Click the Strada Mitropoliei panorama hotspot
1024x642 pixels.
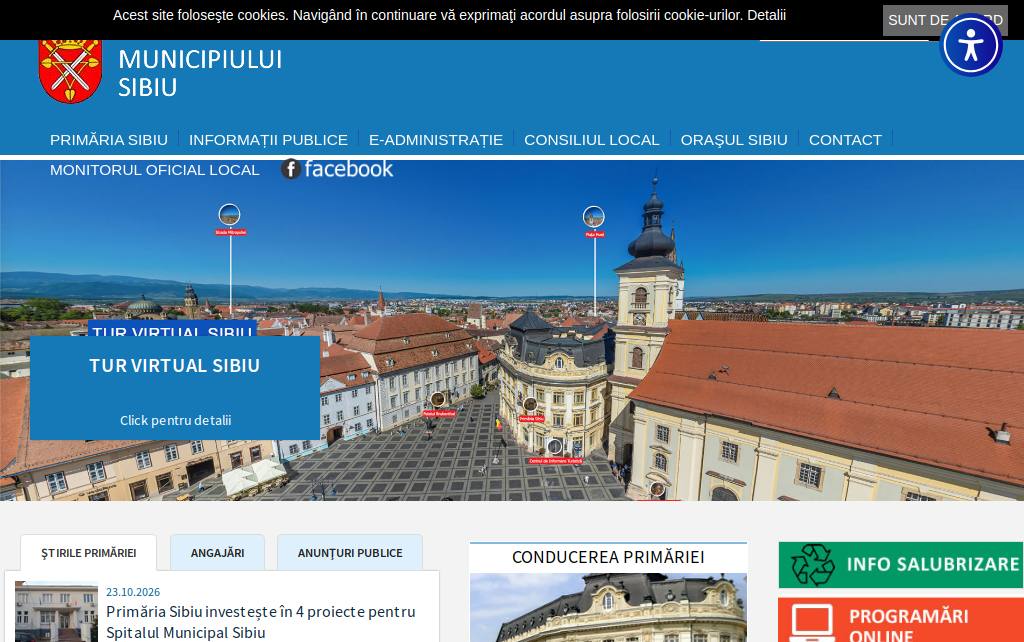tap(229, 214)
